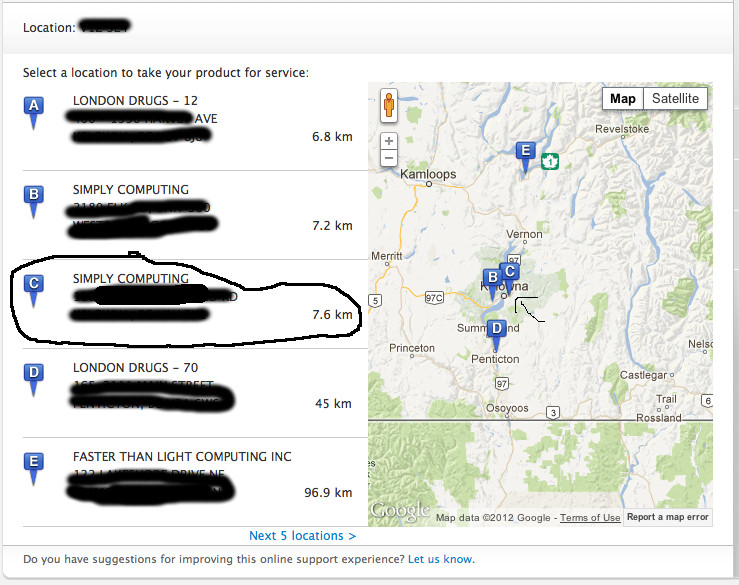Select LONDON DRUGS - 12 location name
Viewport: 739px width, 585px height.
pyautogui.click(x=135, y=101)
